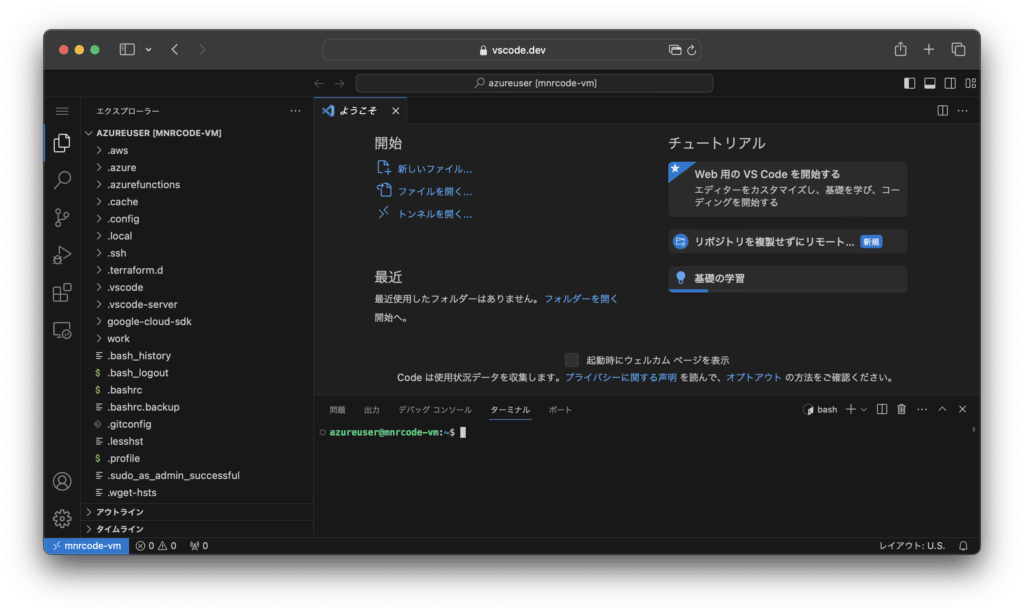The image size is (1024, 612).
Task: Click the azureuser command center search box
Action: pyautogui.click(x=534, y=83)
